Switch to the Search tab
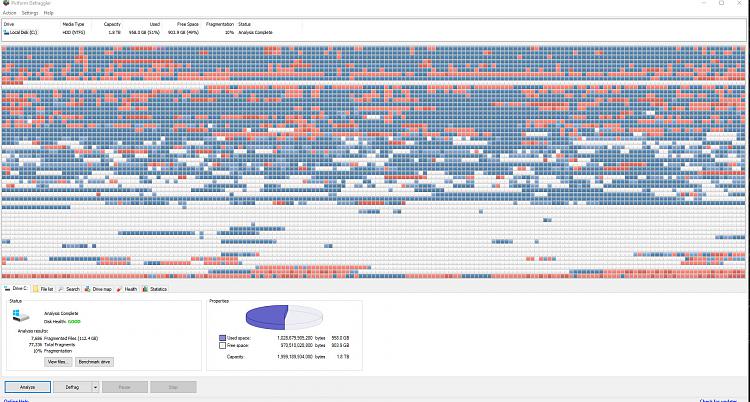750x402 pixels. tap(69, 289)
